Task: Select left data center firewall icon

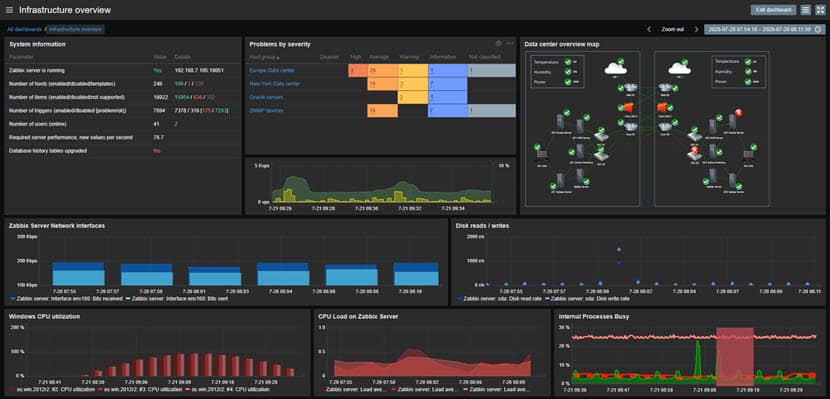Action: coord(629,107)
